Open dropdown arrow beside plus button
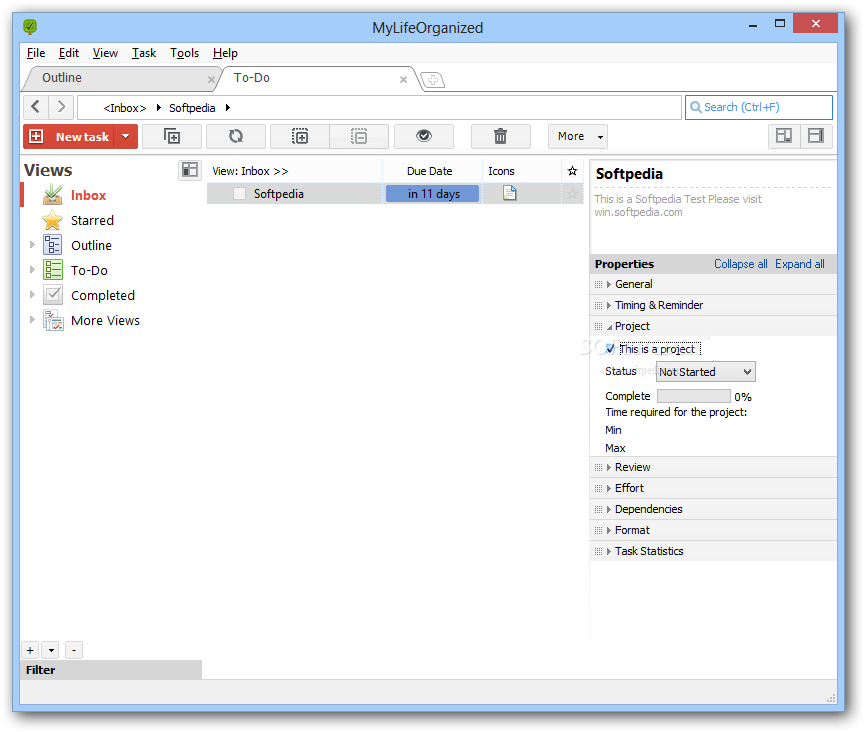The height and width of the screenshot is (732, 865). click(51, 650)
